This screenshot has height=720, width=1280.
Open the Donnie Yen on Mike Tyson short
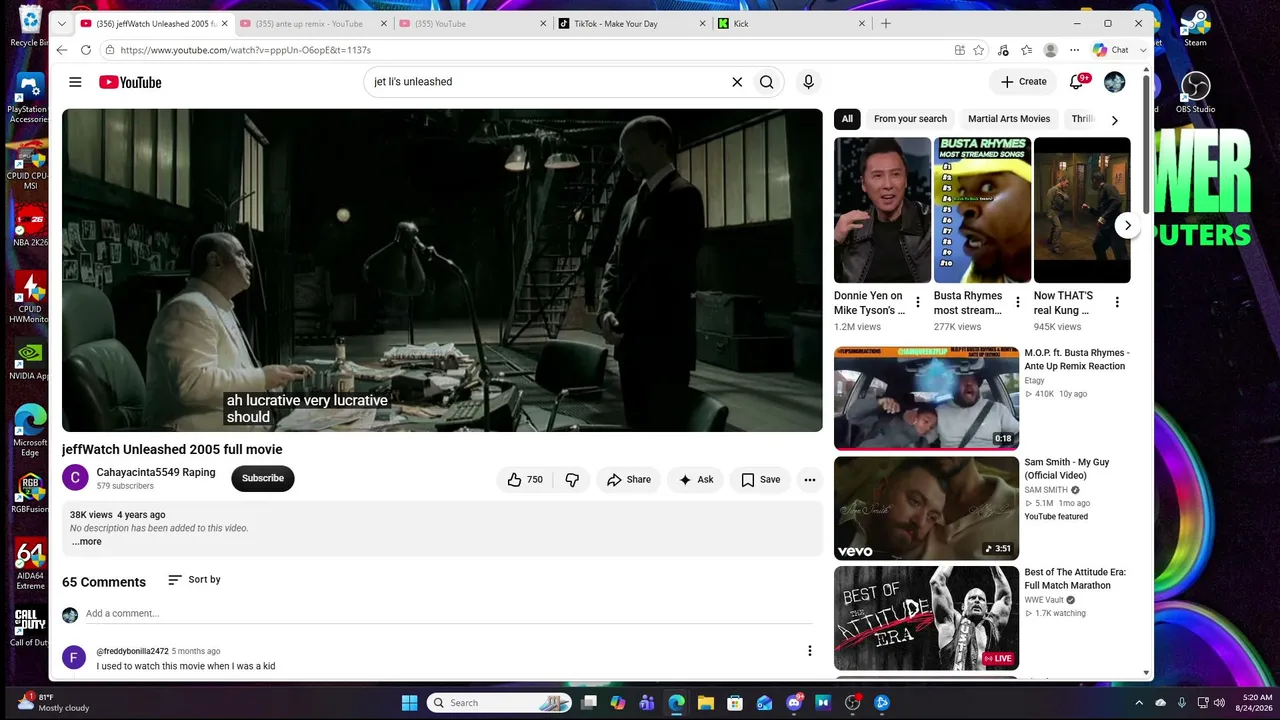tap(882, 210)
